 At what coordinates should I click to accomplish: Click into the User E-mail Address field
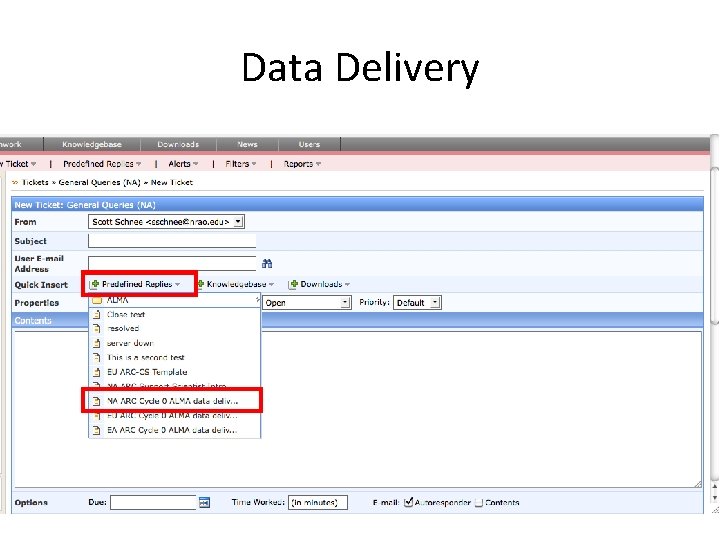172,263
